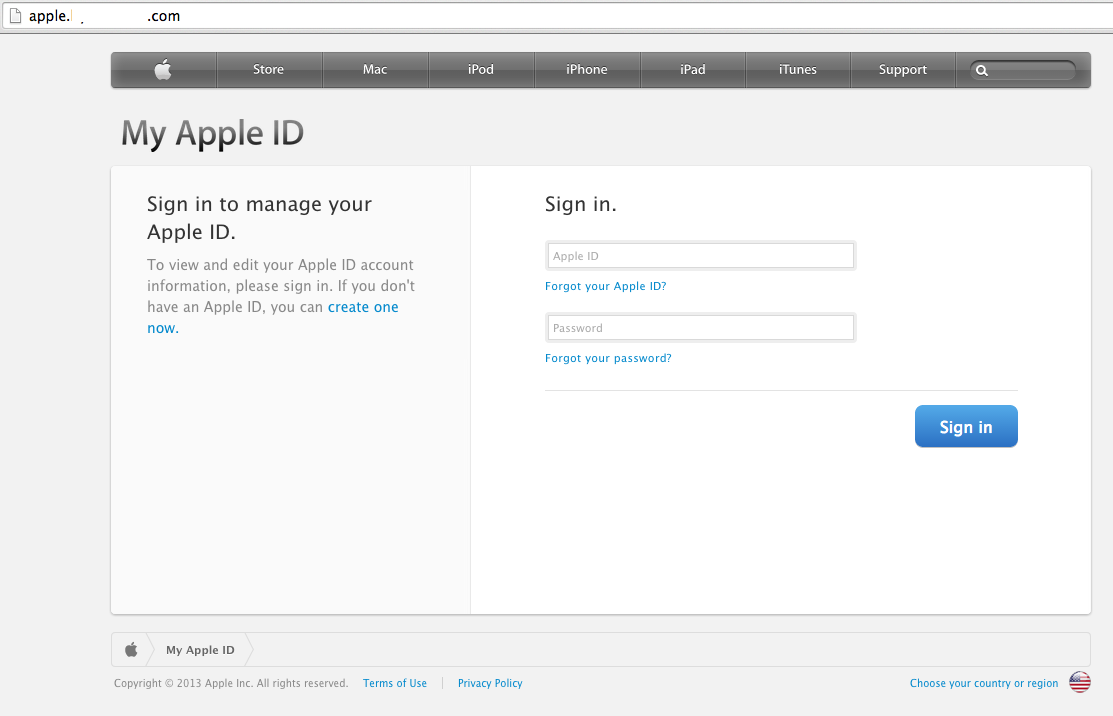Screen dimensions: 1113x716
Task: Open the Store menu item
Action: pos(268,70)
